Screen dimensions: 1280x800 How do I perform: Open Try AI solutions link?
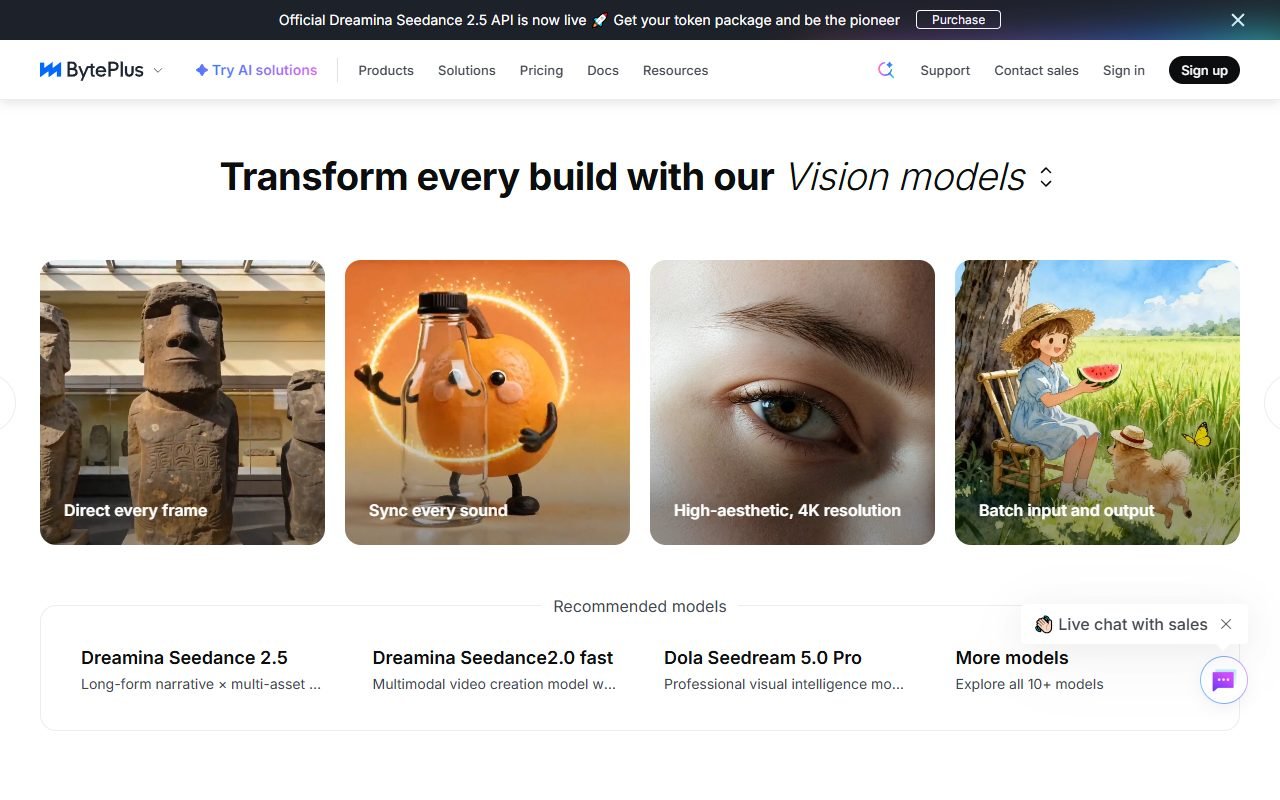click(x=256, y=70)
